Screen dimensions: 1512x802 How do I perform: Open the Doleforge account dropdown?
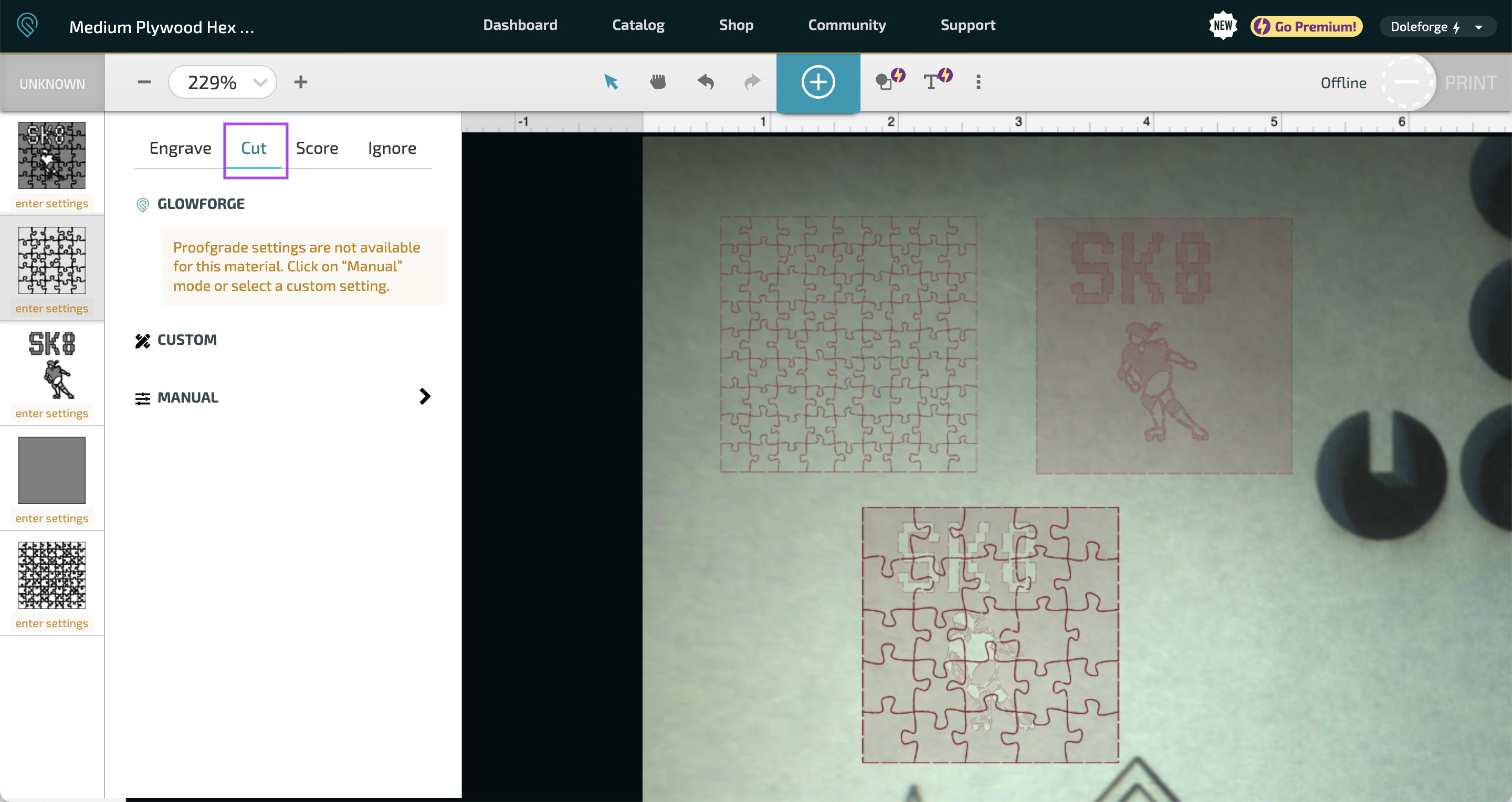(1436, 26)
